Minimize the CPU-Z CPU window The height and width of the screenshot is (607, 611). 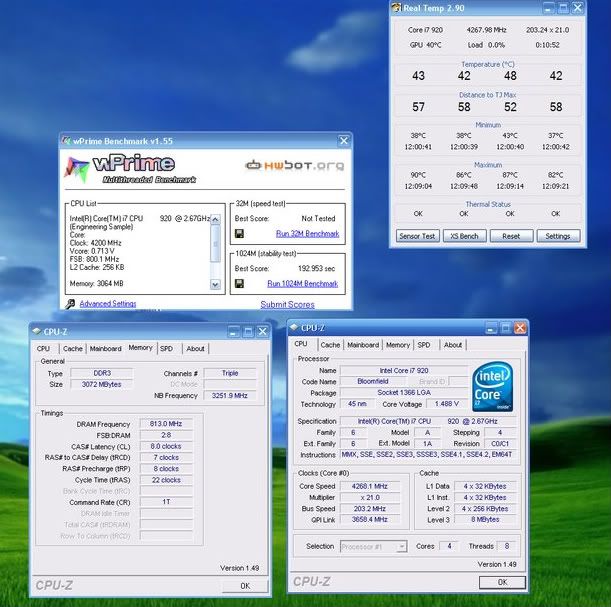click(x=491, y=328)
